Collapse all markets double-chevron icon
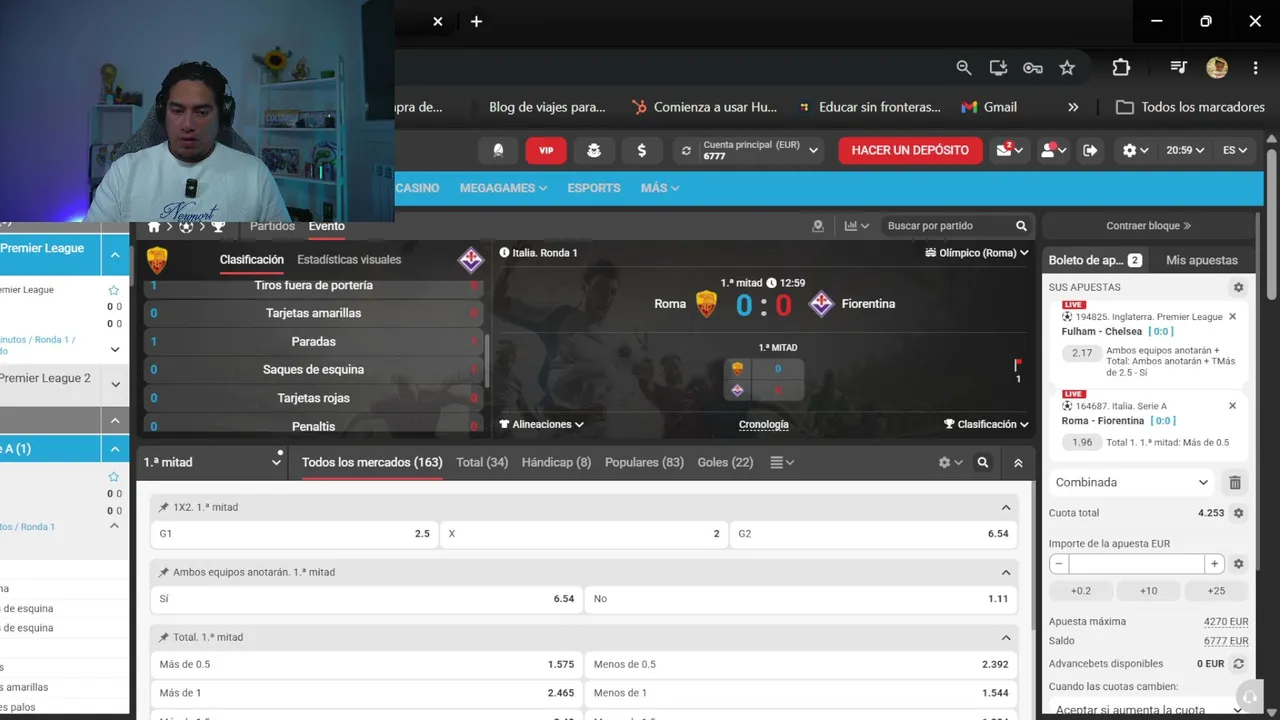Image resolution: width=1280 pixels, height=720 pixels. pyautogui.click(x=1018, y=463)
